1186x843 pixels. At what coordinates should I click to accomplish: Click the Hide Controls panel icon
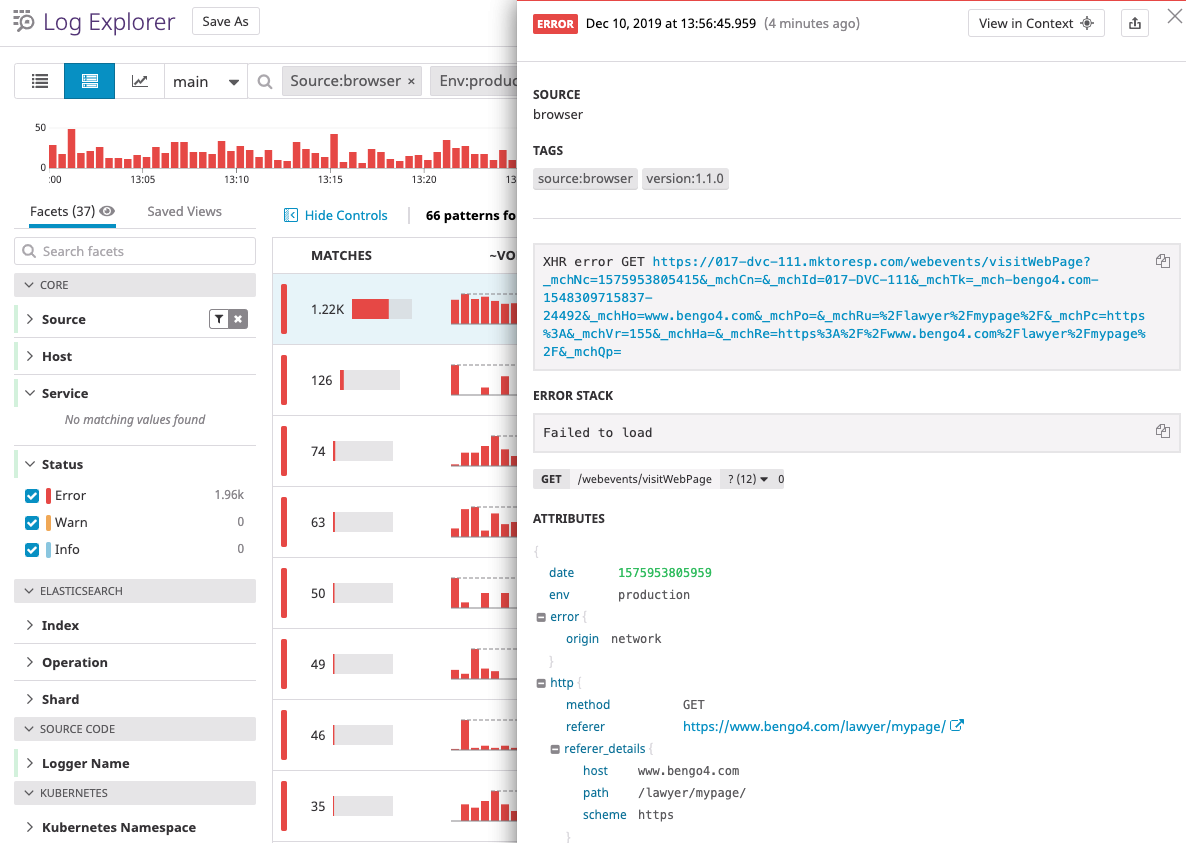coord(290,215)
